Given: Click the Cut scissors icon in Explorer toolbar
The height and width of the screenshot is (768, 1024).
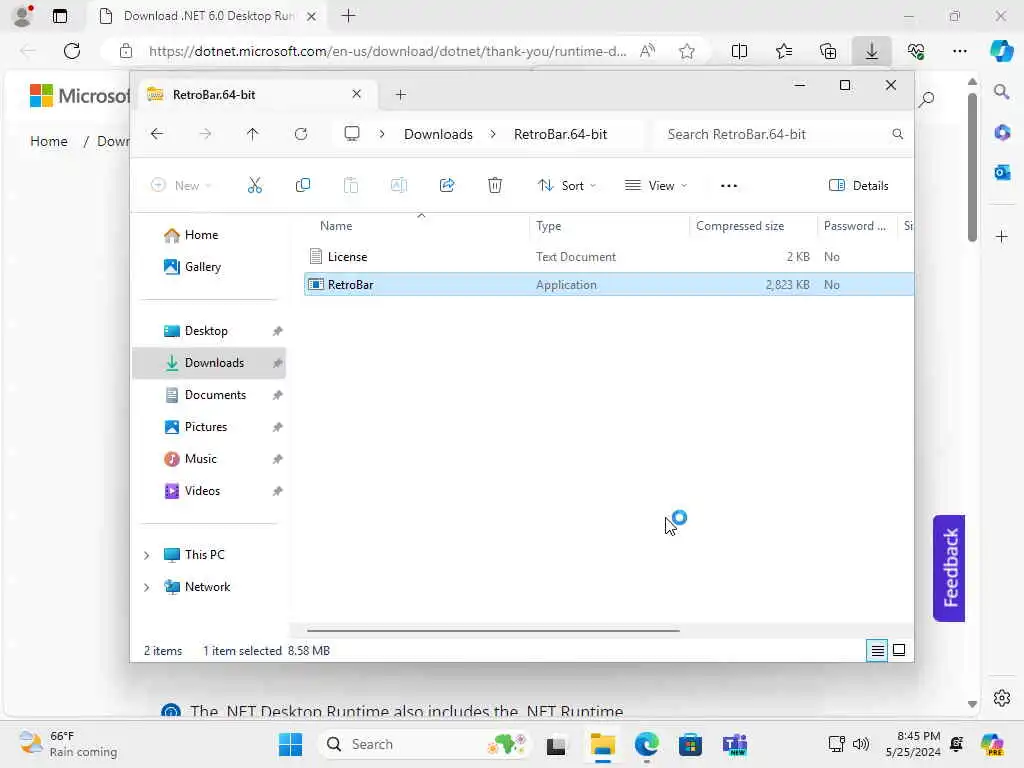Looking at the screenshot, I should click(x=255, y=185).
